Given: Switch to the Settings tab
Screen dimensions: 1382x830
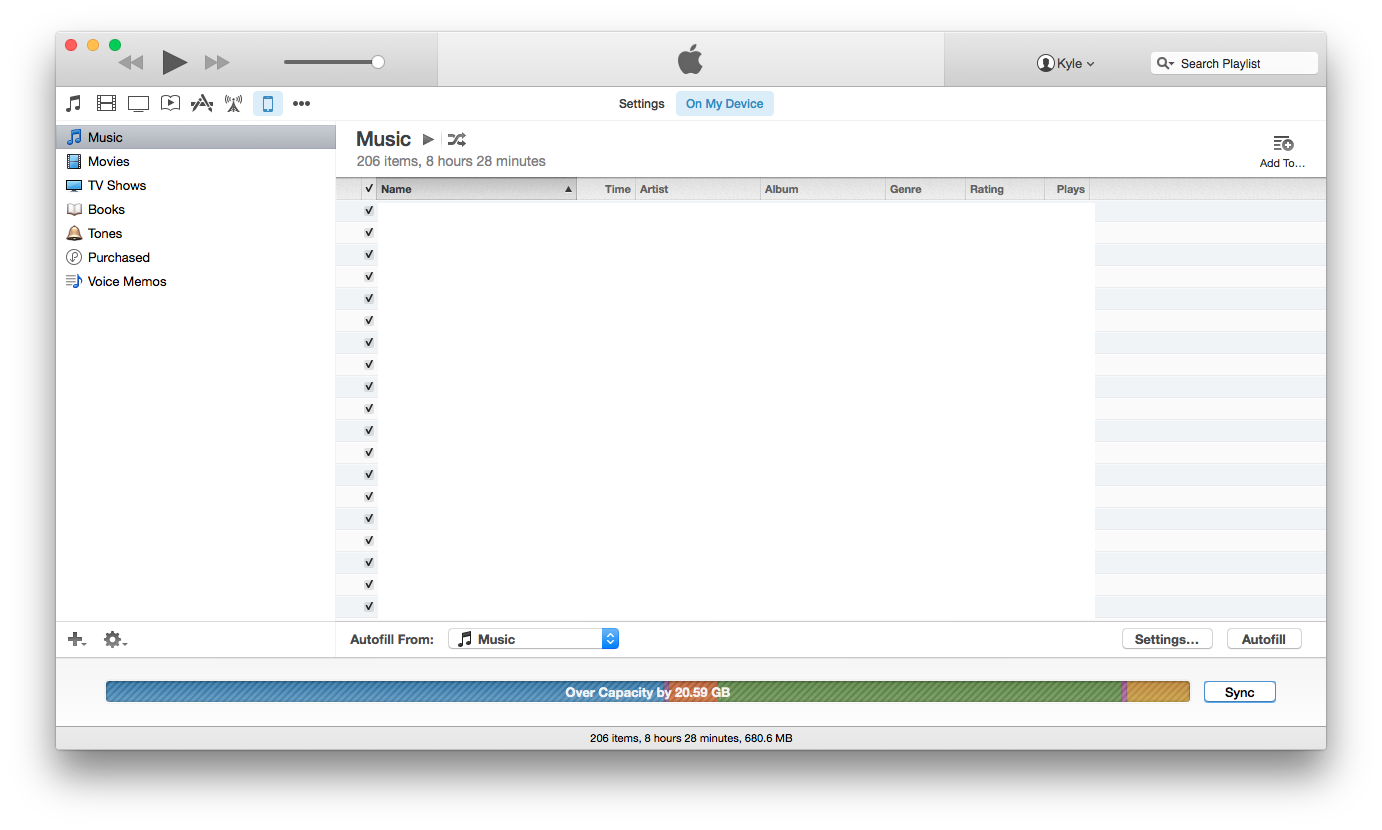Looking at the screenshot, I should (642, 104).
